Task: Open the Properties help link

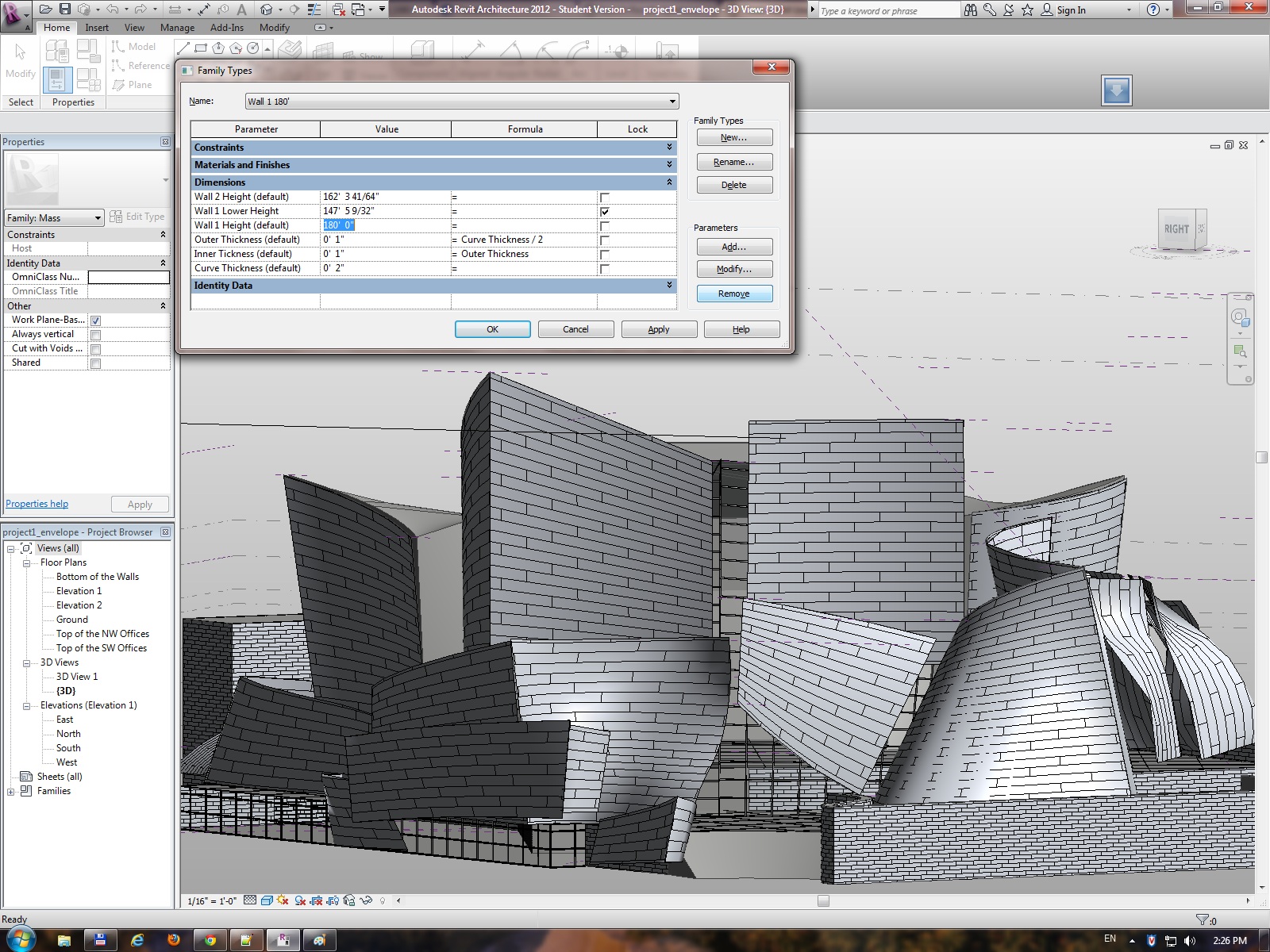Action: coord(37,504)
